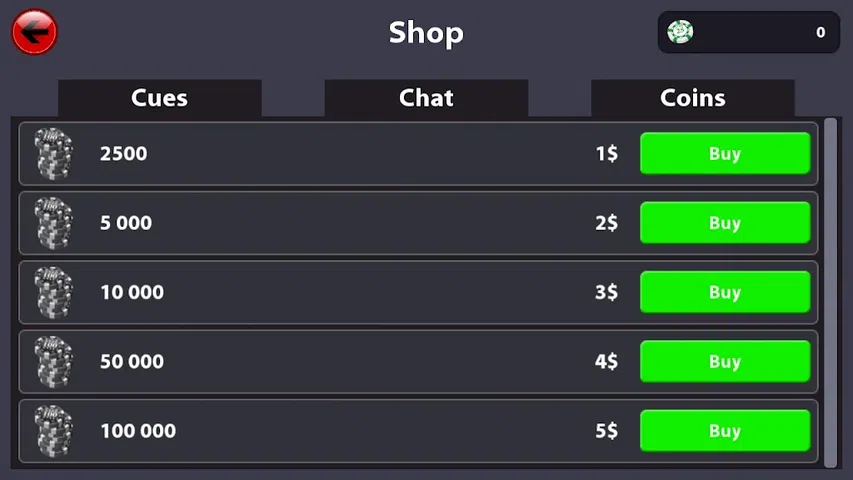The image size is (853, 480).
Task: Switch to the Cues tab
Action: click(x=159, y=98)
